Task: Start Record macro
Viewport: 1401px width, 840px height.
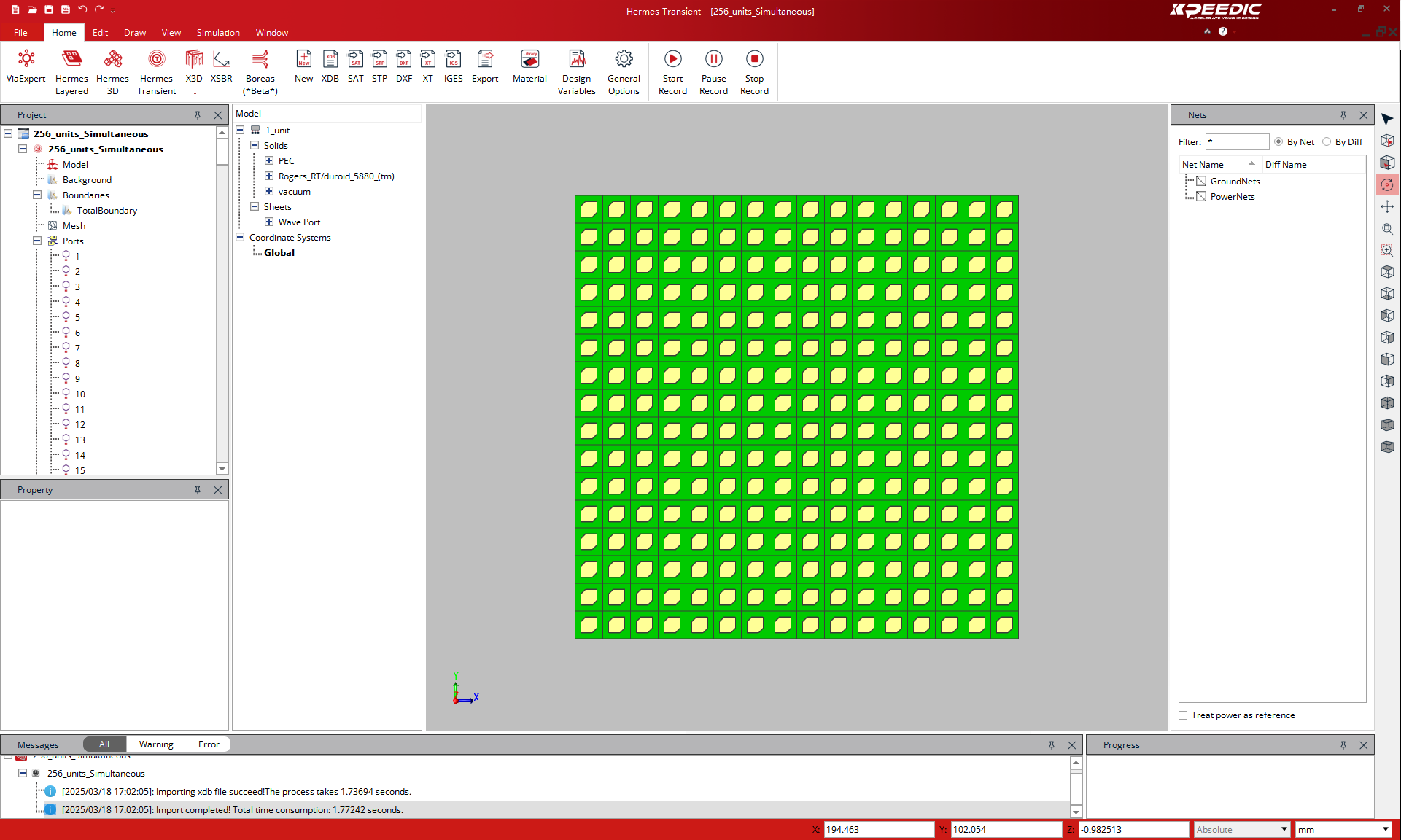Action: tap(672, 72)
